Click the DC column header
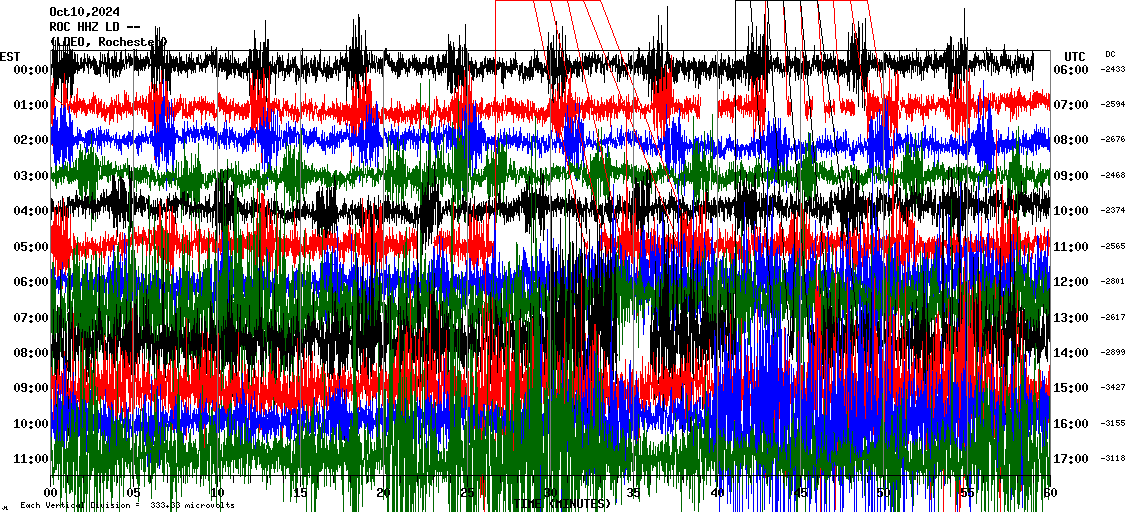The image size is (1130, 519). click(1110, 55)
